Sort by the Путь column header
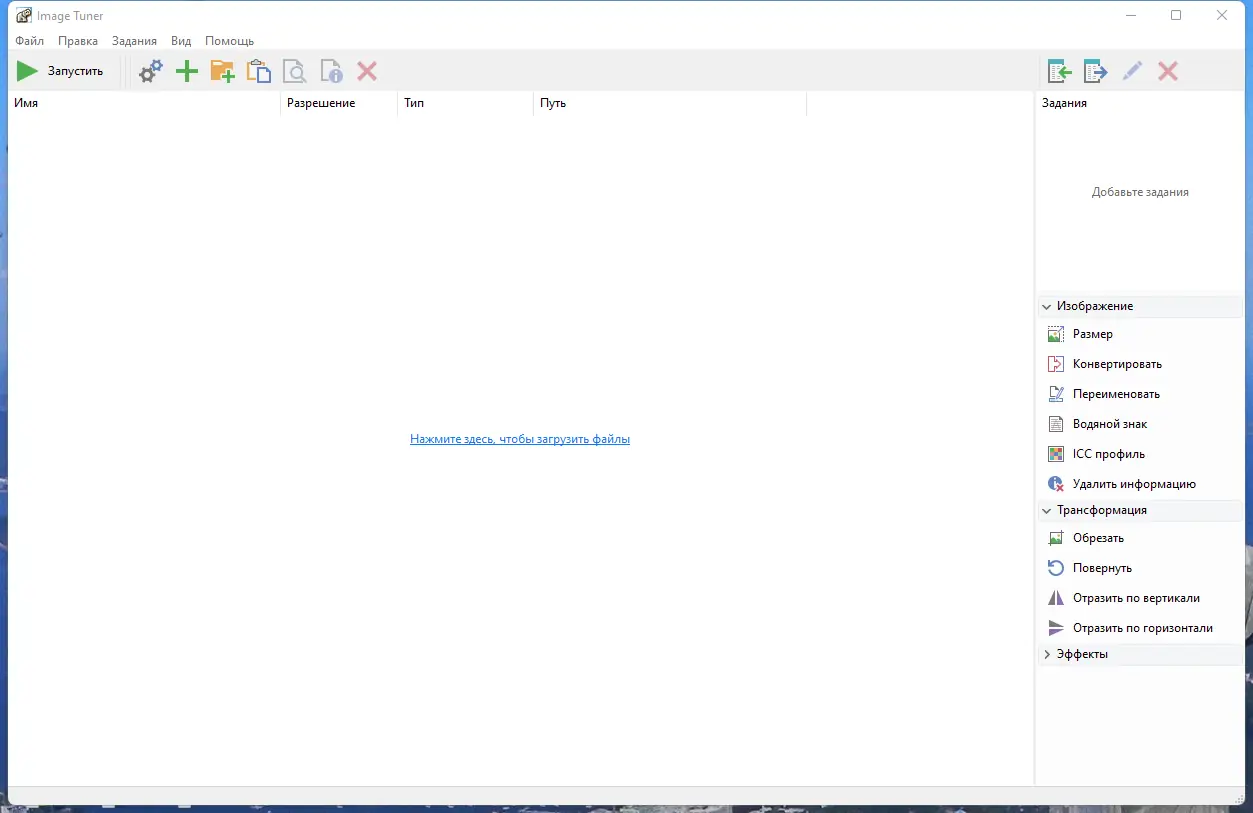Image resolution: width=1253 pixels, height=813 pixels. click(x=670, y=103)
